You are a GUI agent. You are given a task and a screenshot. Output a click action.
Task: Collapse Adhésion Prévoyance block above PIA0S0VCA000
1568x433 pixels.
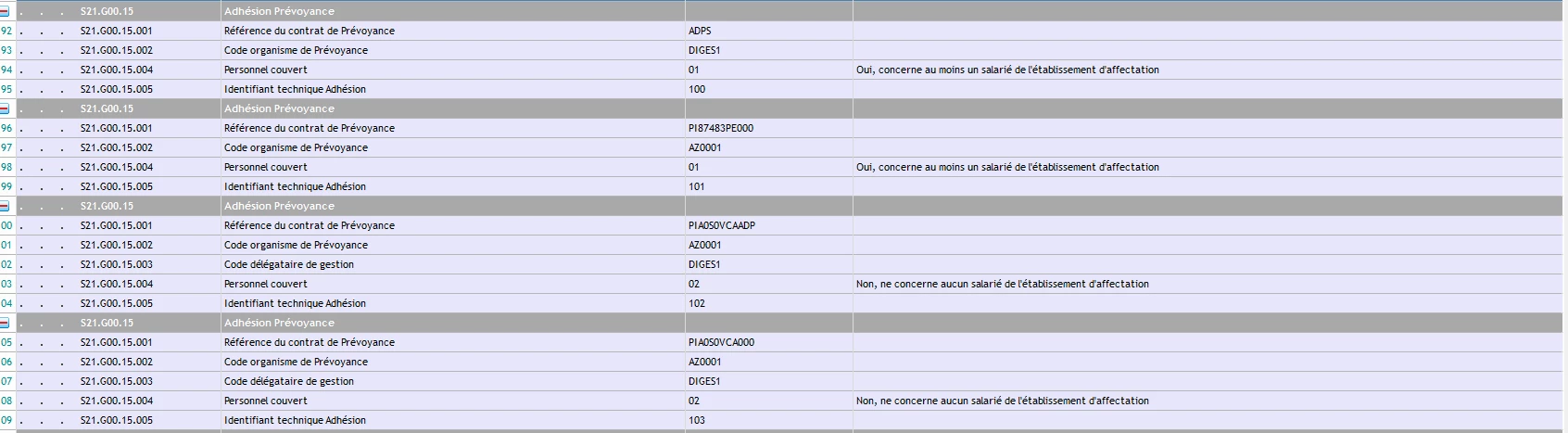point(4,323)
